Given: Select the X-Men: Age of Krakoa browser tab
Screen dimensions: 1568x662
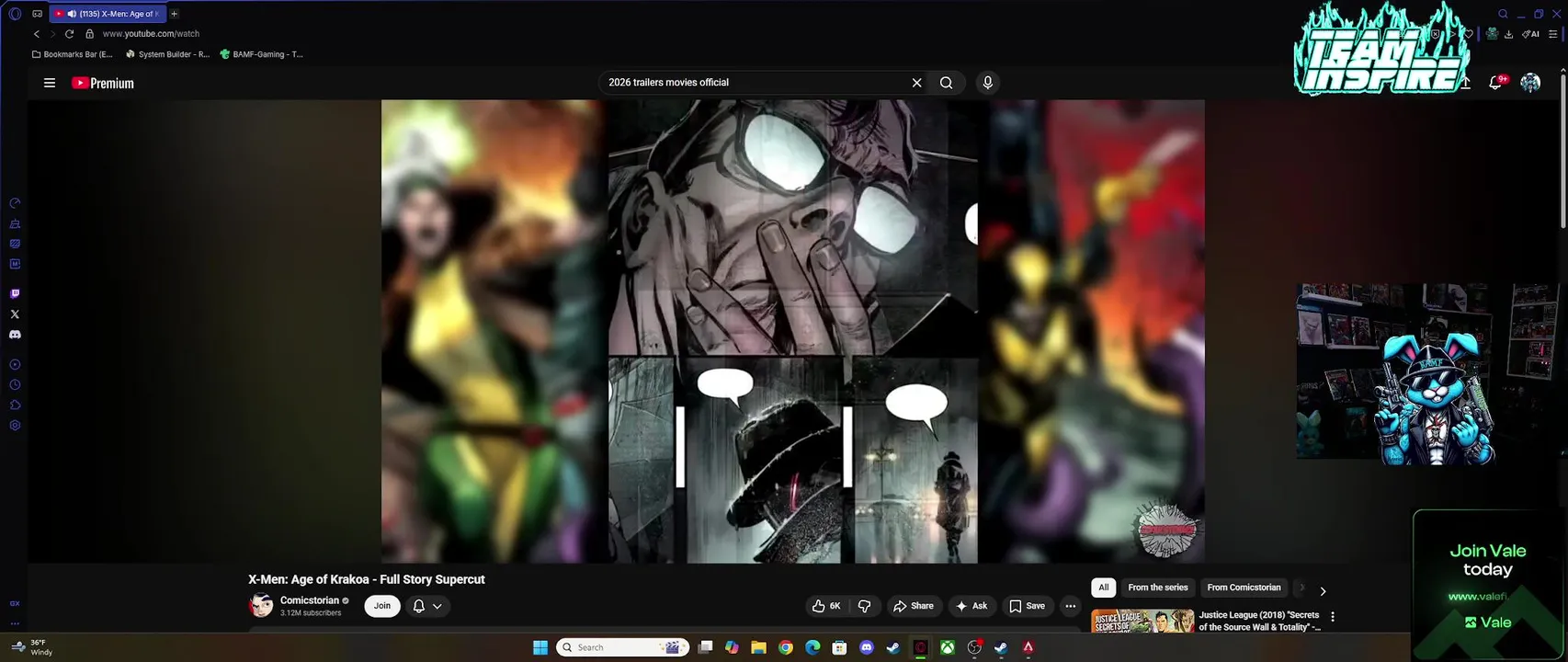Looking at the screenshot, I should [108, 14].
